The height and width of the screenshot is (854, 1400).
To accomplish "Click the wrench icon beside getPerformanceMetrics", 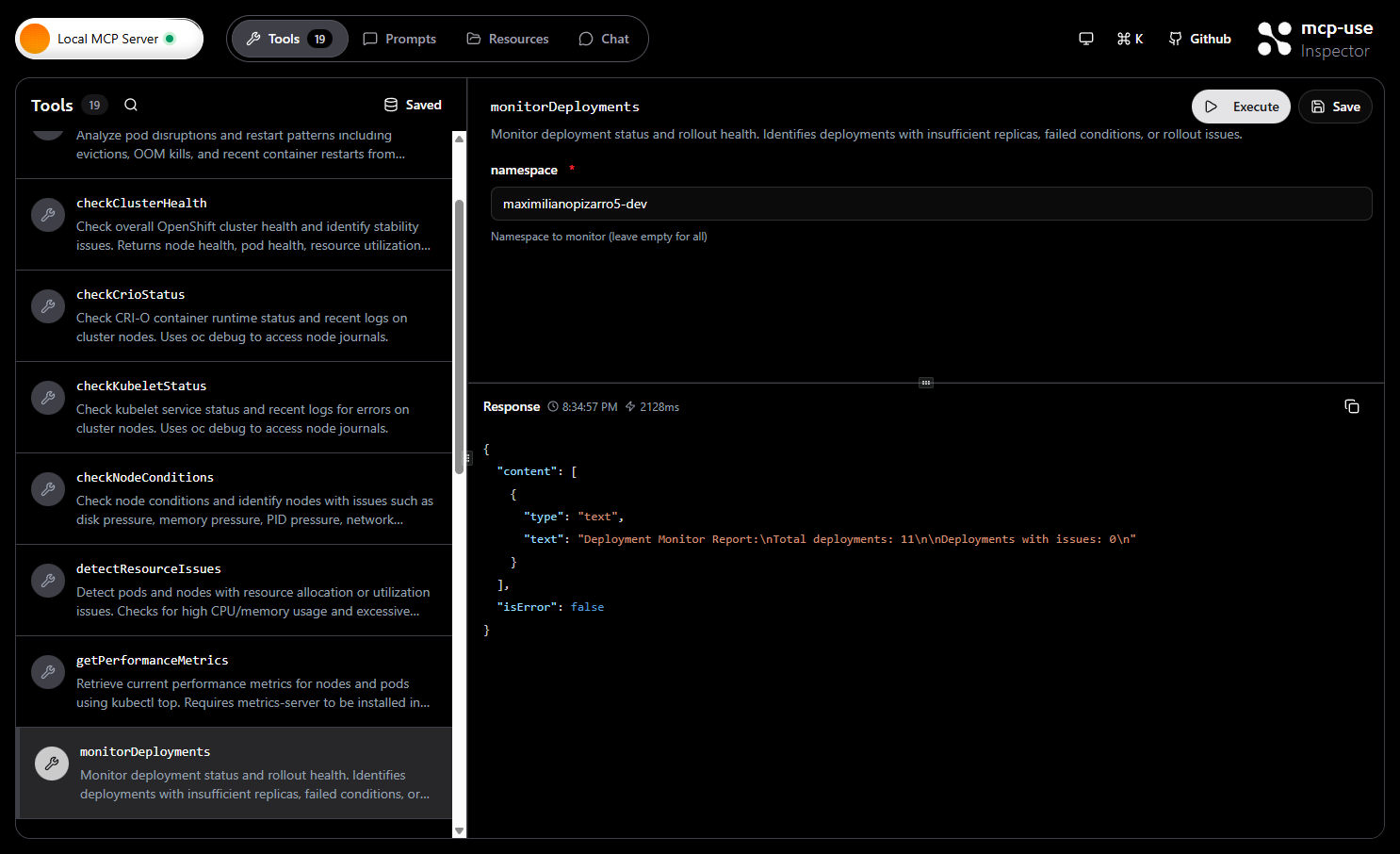I will click(x=48, y=671).
